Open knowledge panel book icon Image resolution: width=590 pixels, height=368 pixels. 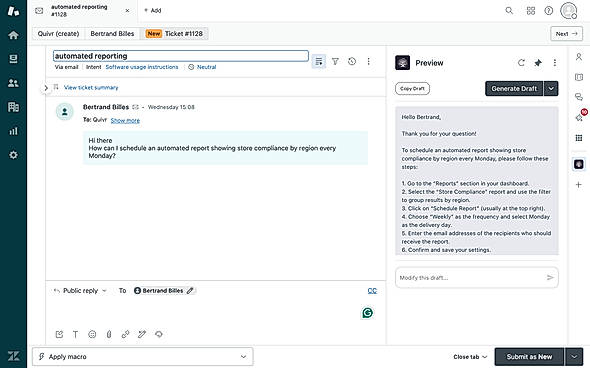click(579, 77)
